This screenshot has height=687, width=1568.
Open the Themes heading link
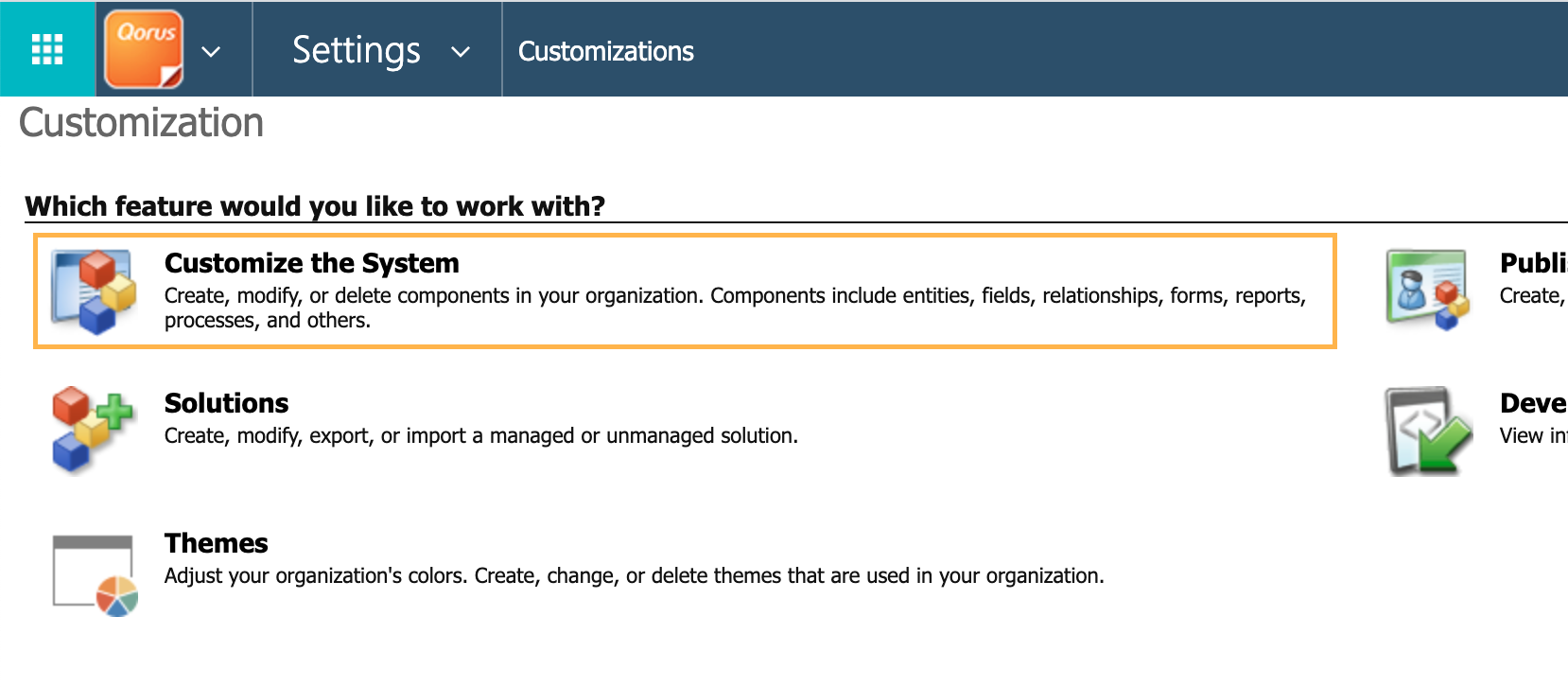point(216,543)
